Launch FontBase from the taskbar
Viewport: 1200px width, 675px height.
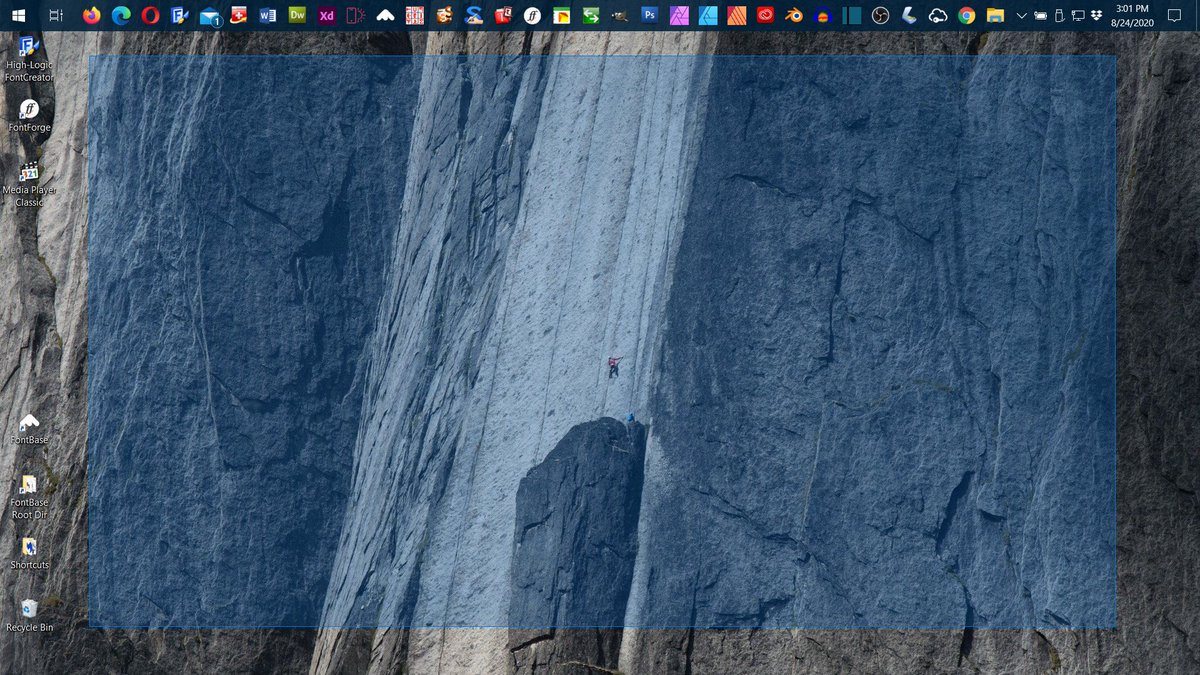point(385,15)
